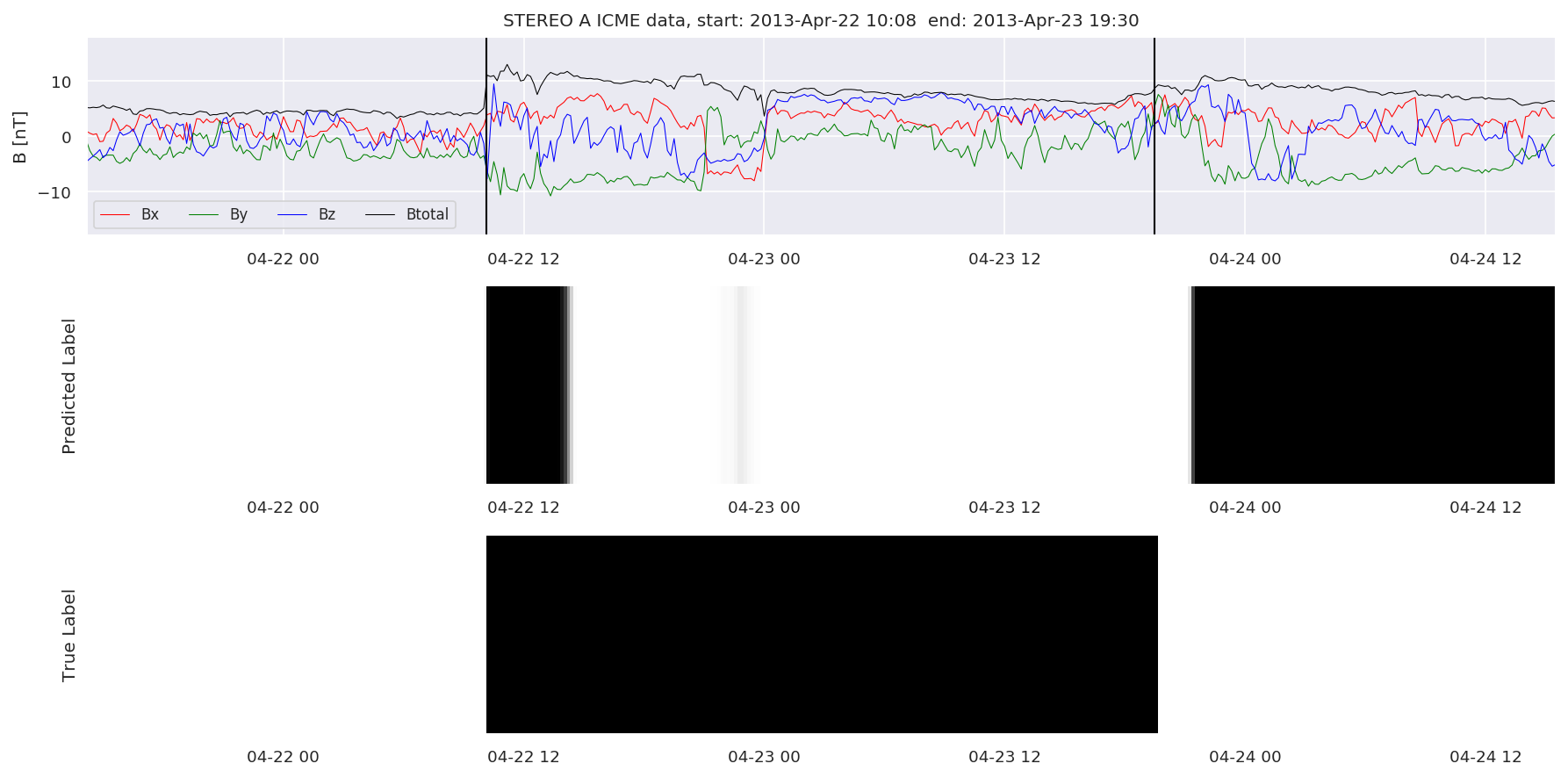
Task: Click the 04-23 00 tick under the top plot
Action: 764,259
